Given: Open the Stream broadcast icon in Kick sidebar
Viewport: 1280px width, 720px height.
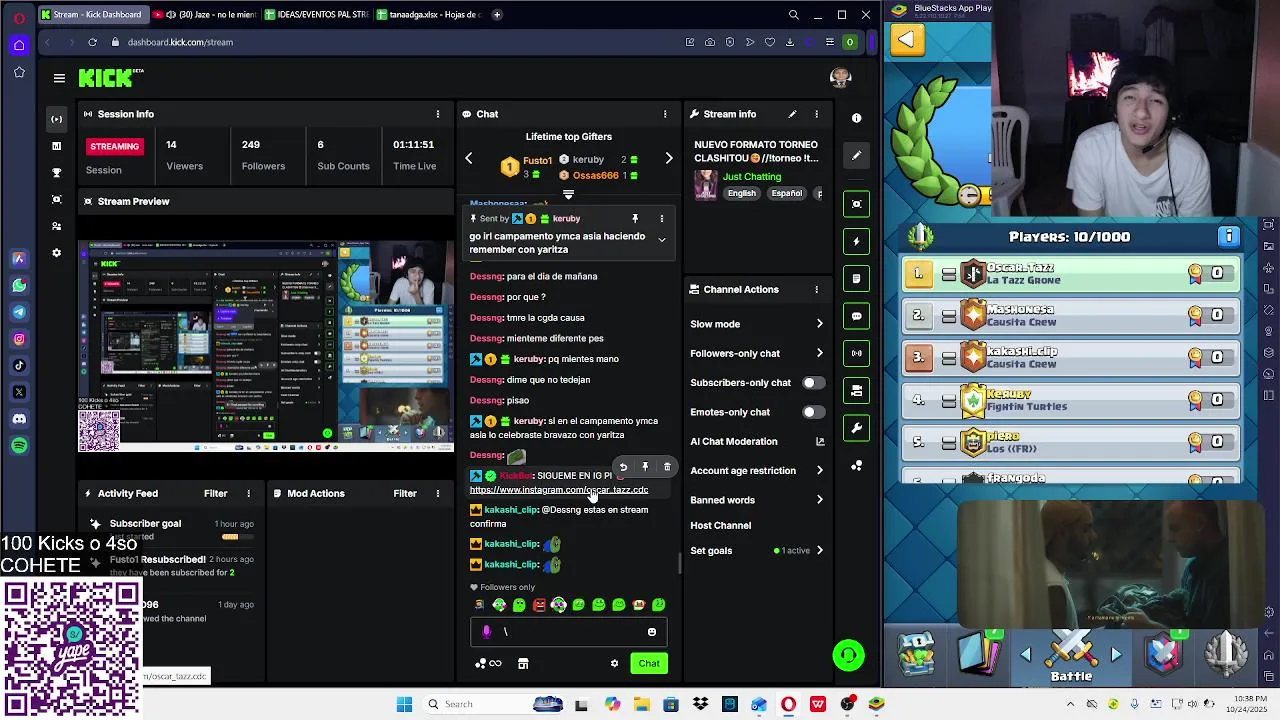Looking at the screenshot, I should click(56, 119).
